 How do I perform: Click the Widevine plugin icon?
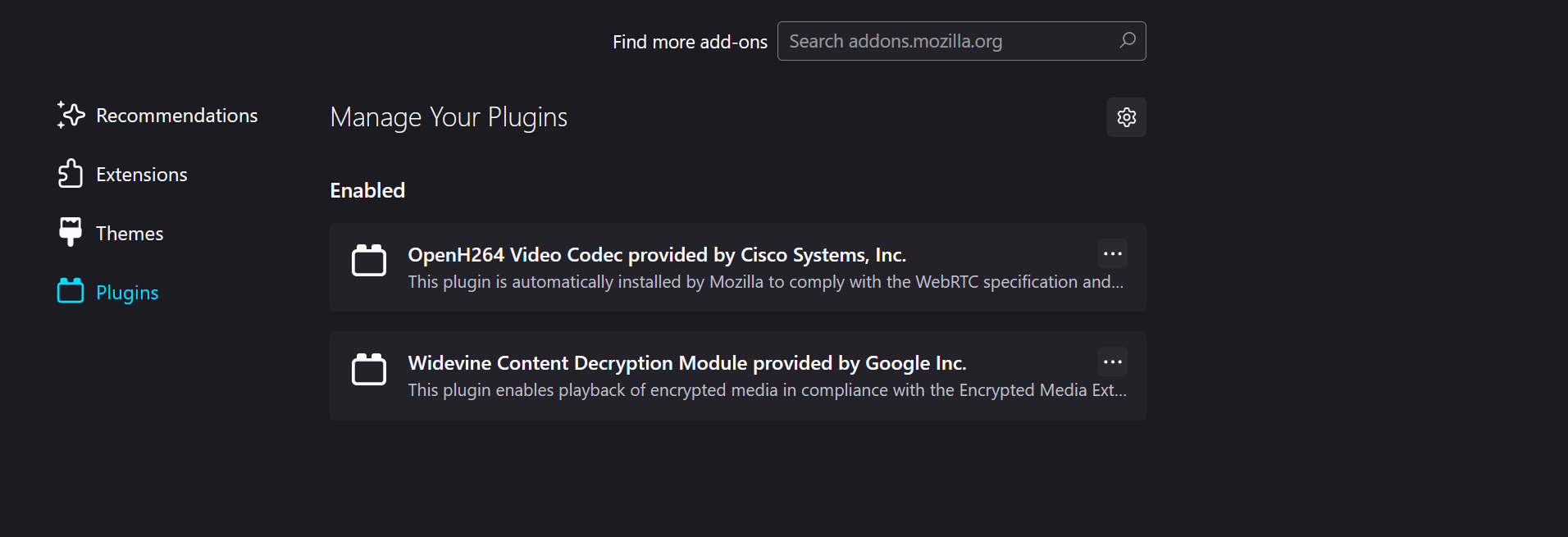(369, 369)
